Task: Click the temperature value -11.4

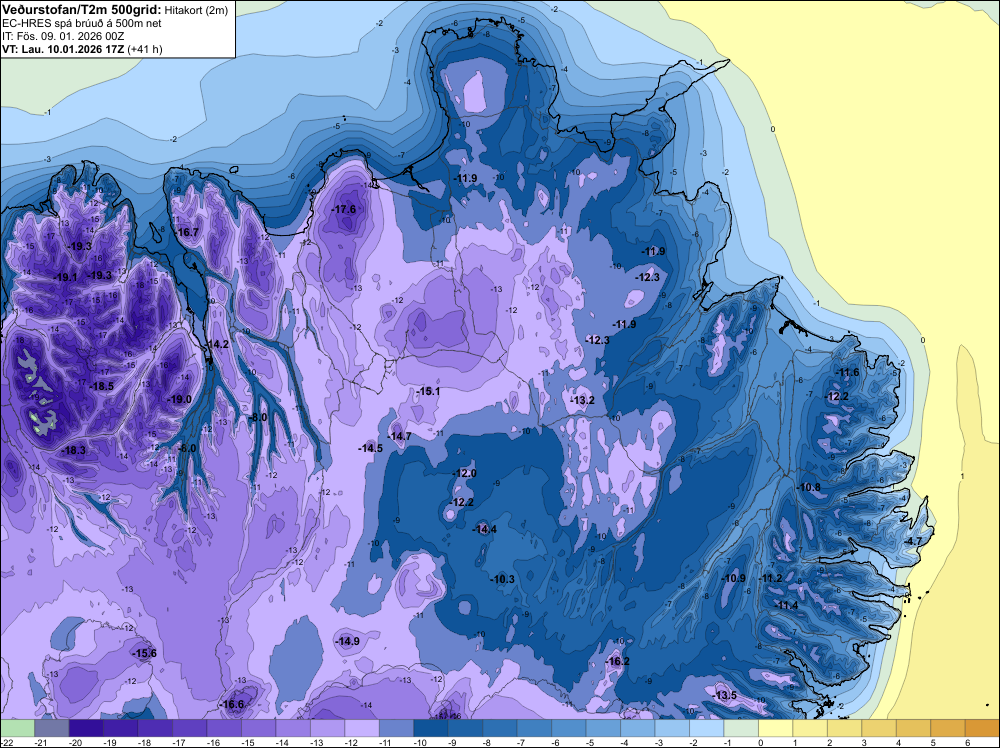Action: [786, 605]
